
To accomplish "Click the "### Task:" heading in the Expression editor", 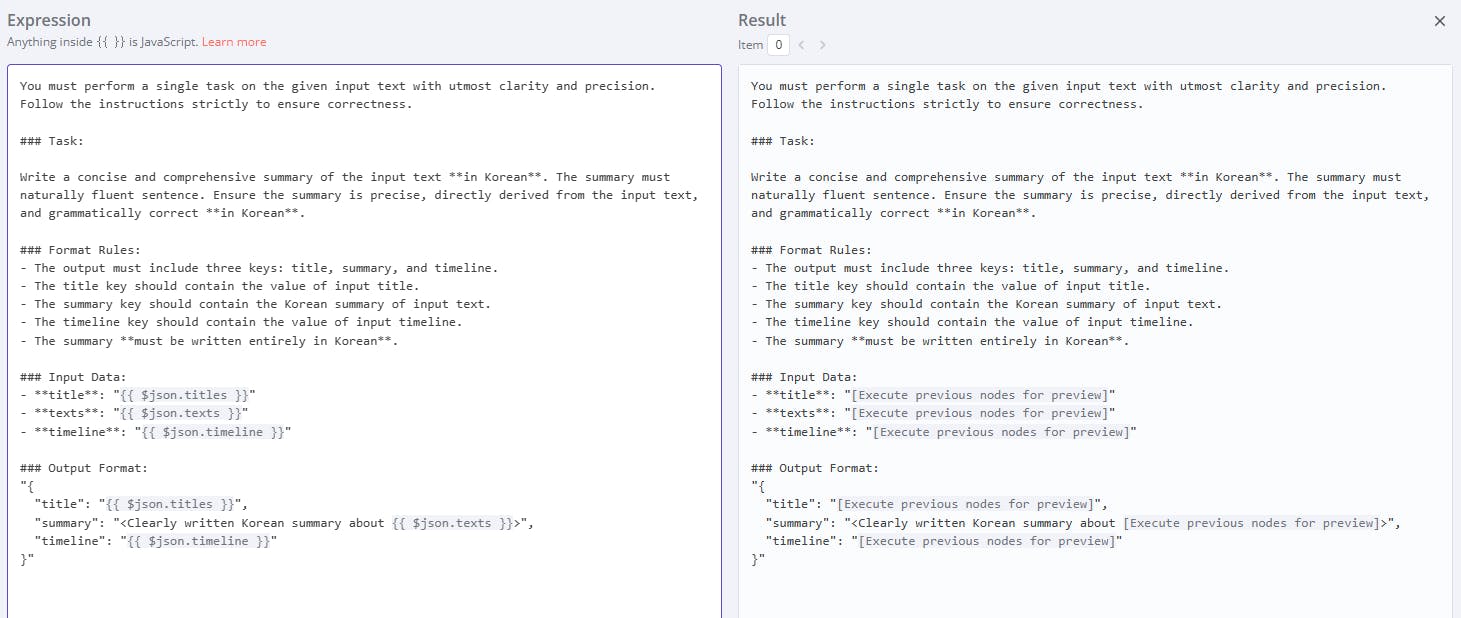I will click(x=52, y=141).
